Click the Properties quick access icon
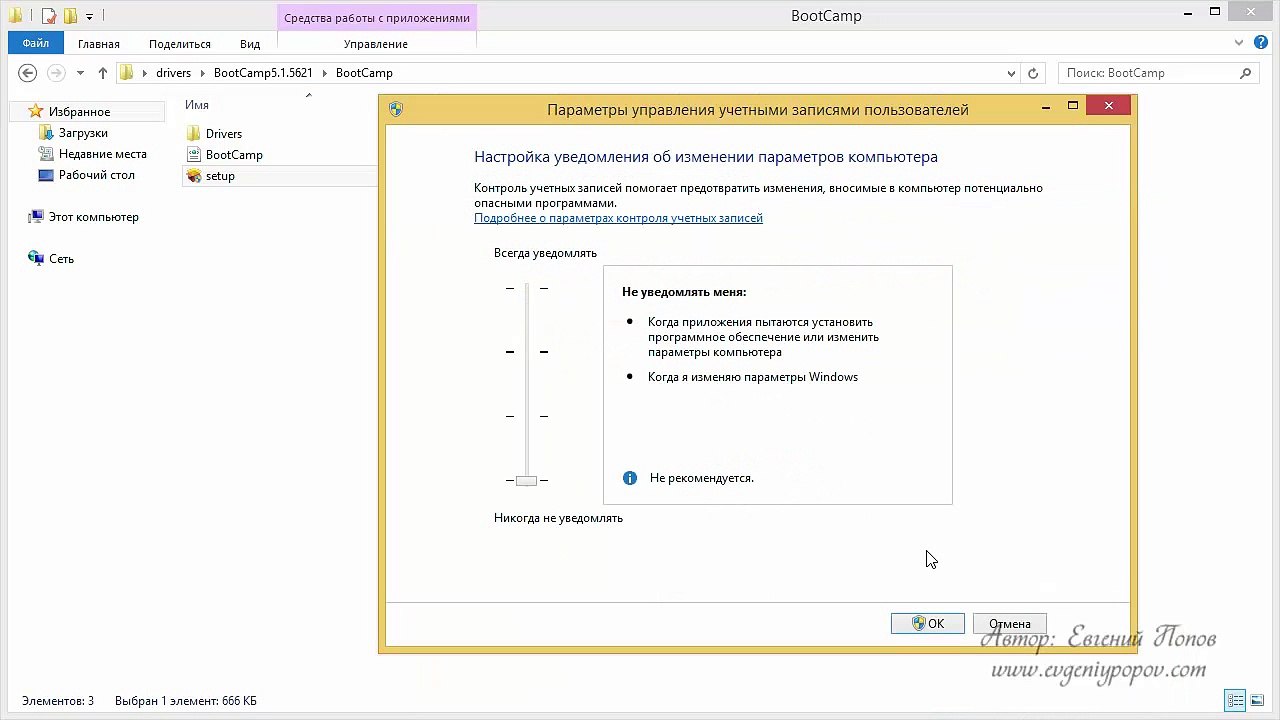 point(48,16)
